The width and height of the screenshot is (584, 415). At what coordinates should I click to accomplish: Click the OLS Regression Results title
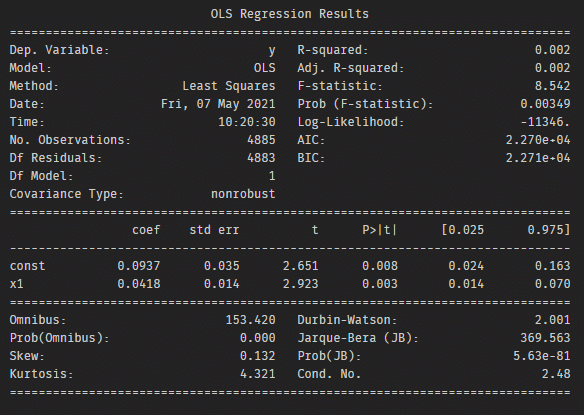[289, 14]
